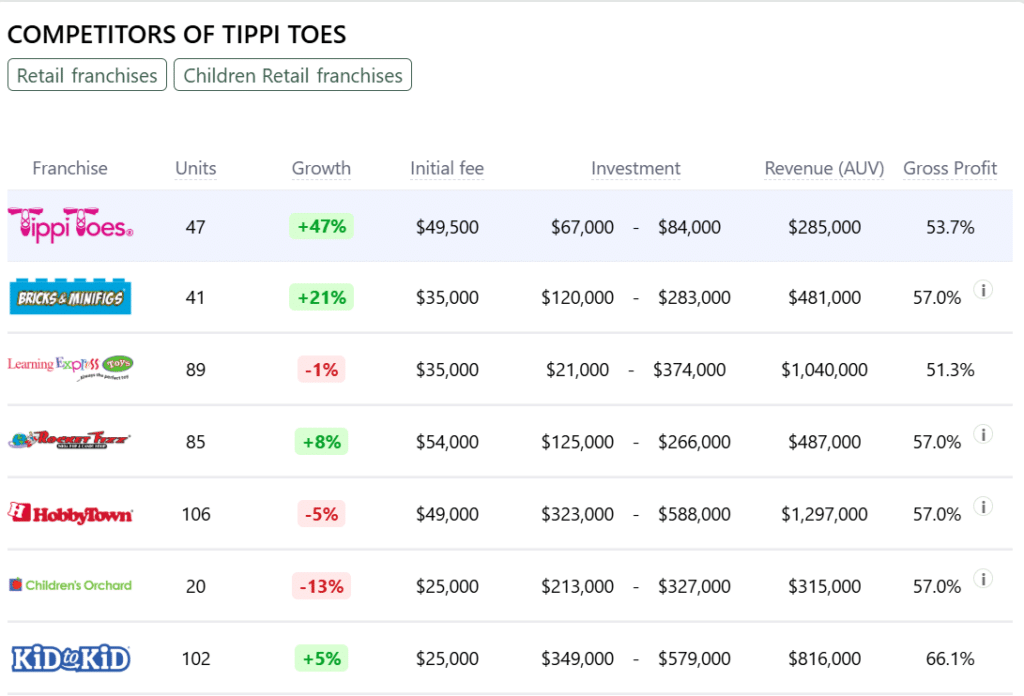Click the $283,000 investment maximum

(x=694, y=298)
